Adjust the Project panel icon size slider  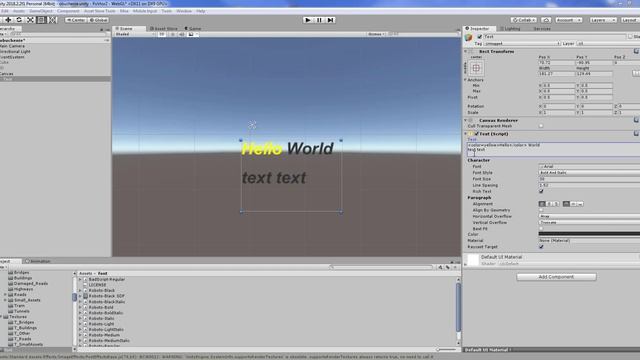447,349
